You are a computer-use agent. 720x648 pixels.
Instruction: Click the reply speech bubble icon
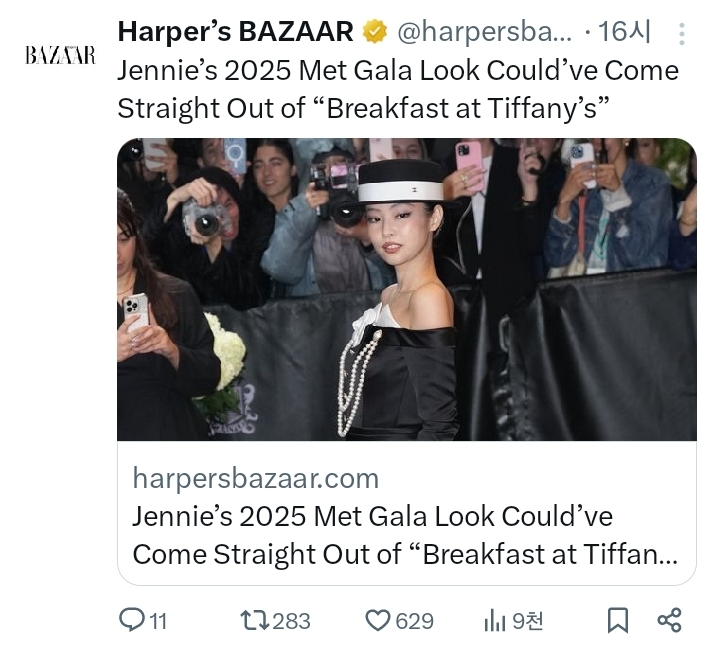tap(131, 621)
